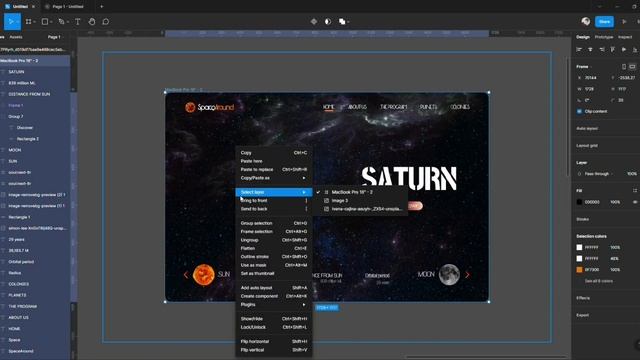The height and width of the screenshot is (360, 640).
Task: Click the Align left icon
Action: [x=579, y=49]
